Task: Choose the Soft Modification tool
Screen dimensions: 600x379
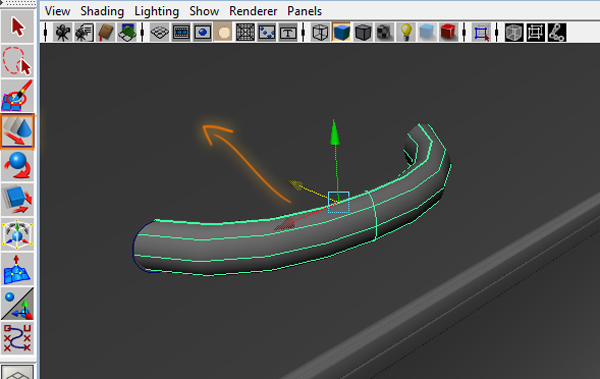Action: click(18, 269)
